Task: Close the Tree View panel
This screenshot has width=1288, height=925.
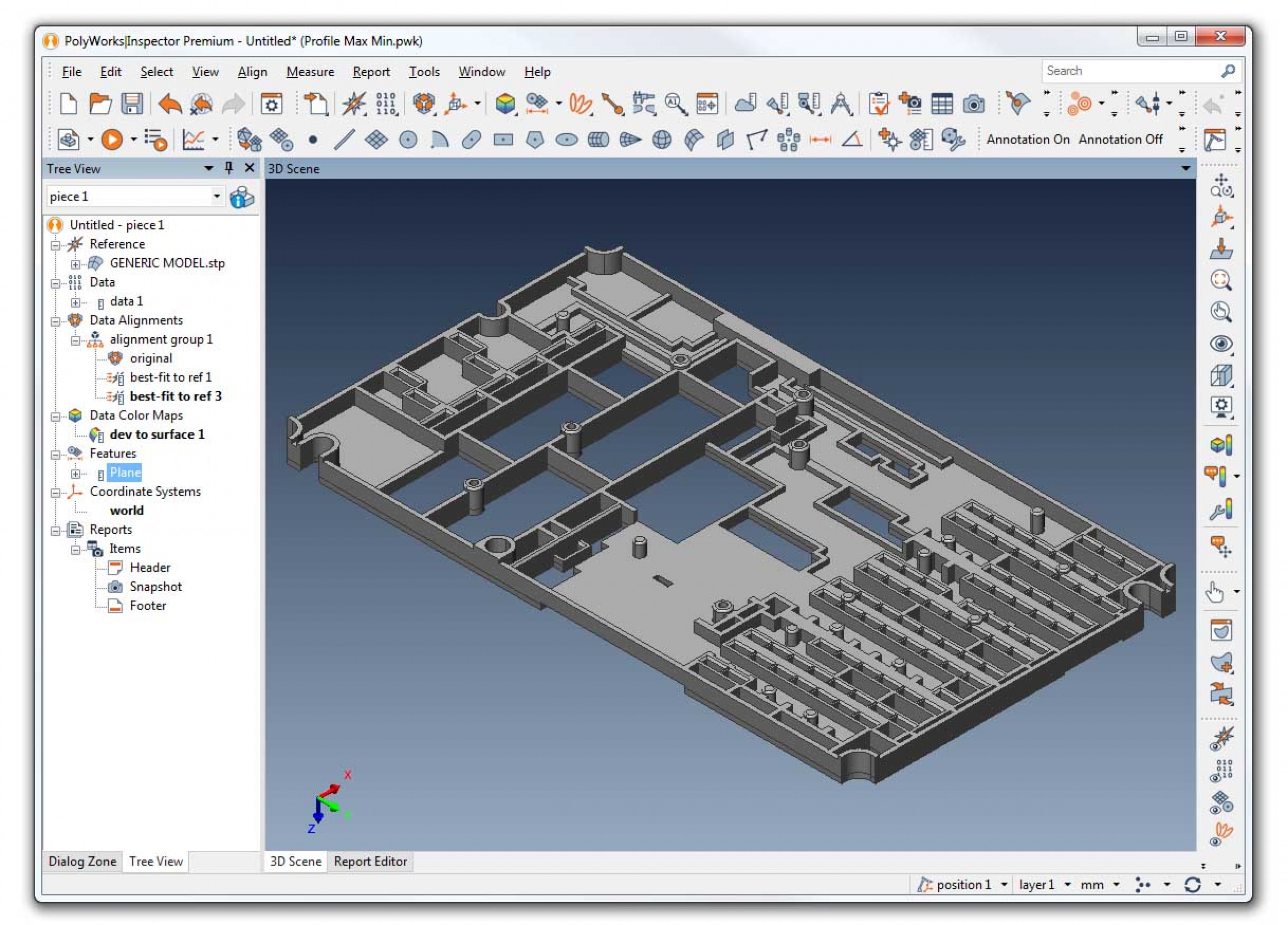Action: point(249,167)
